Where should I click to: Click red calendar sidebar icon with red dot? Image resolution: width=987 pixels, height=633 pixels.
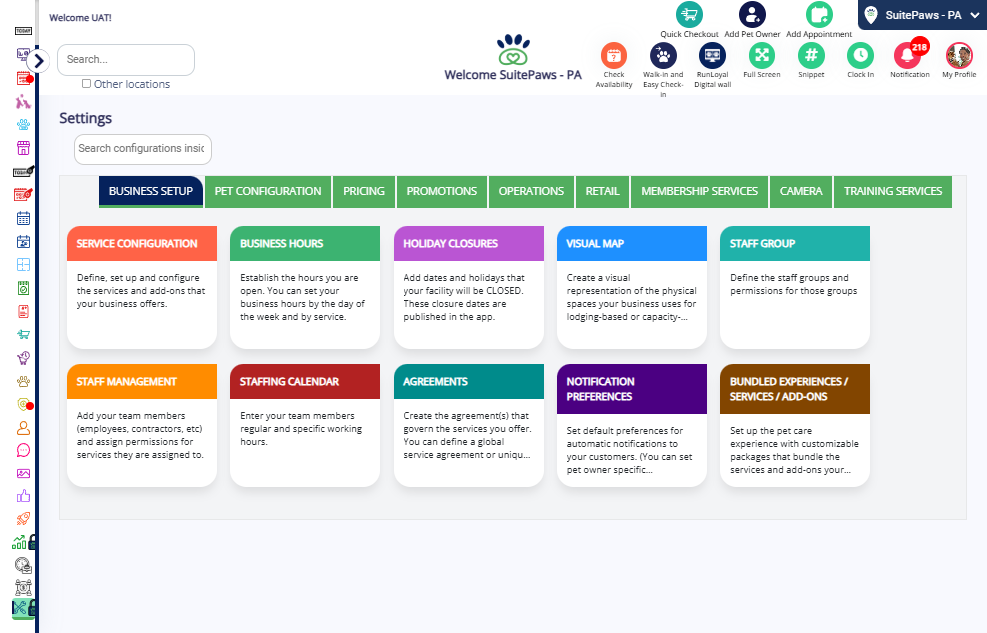(x=24, y=78)
